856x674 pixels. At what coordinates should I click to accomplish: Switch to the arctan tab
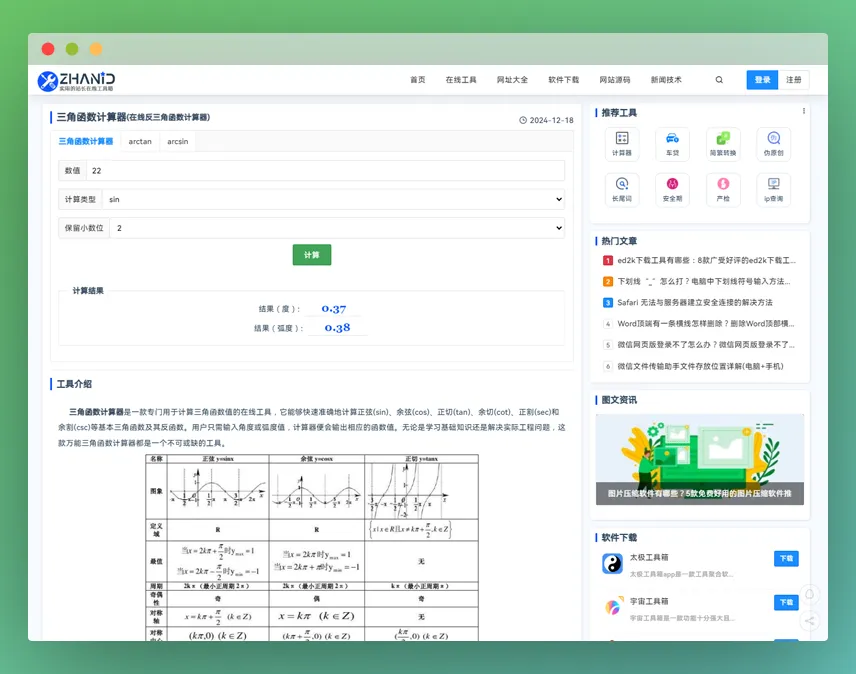(140, 141)
